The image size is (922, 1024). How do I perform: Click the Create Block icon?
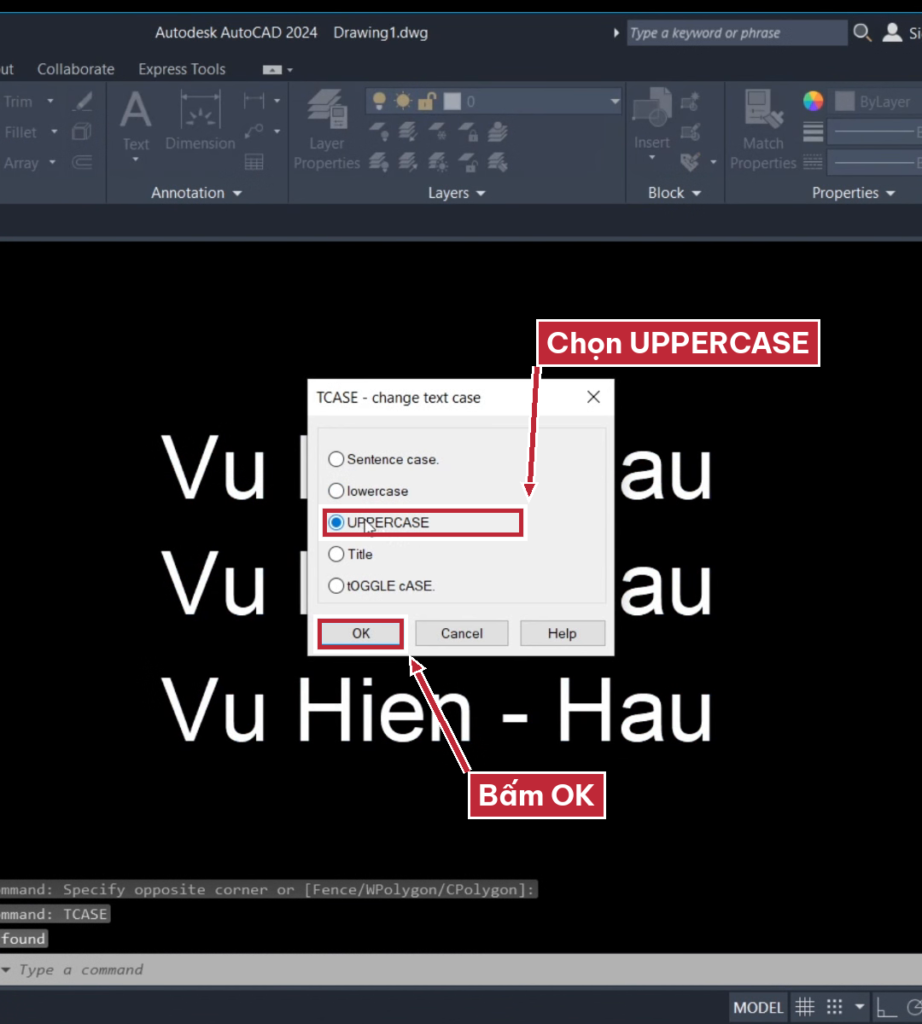[x=690, y=102]
